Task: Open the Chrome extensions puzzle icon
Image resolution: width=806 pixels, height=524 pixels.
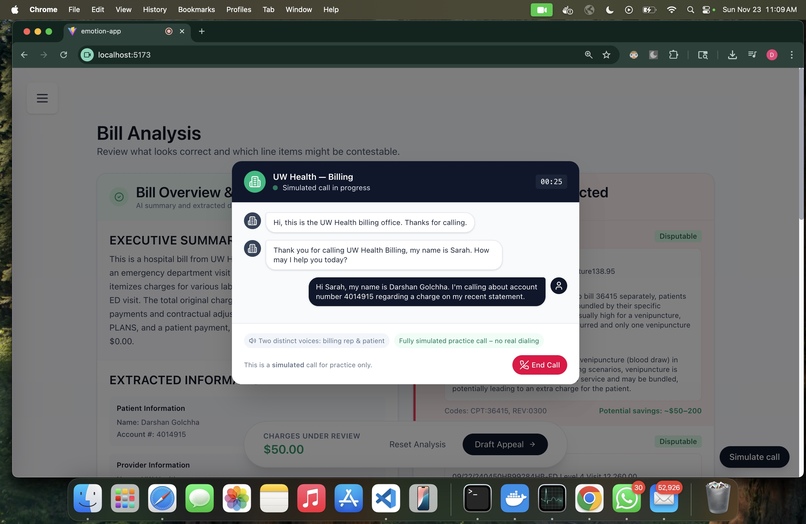Action: (x=673, y=55)
